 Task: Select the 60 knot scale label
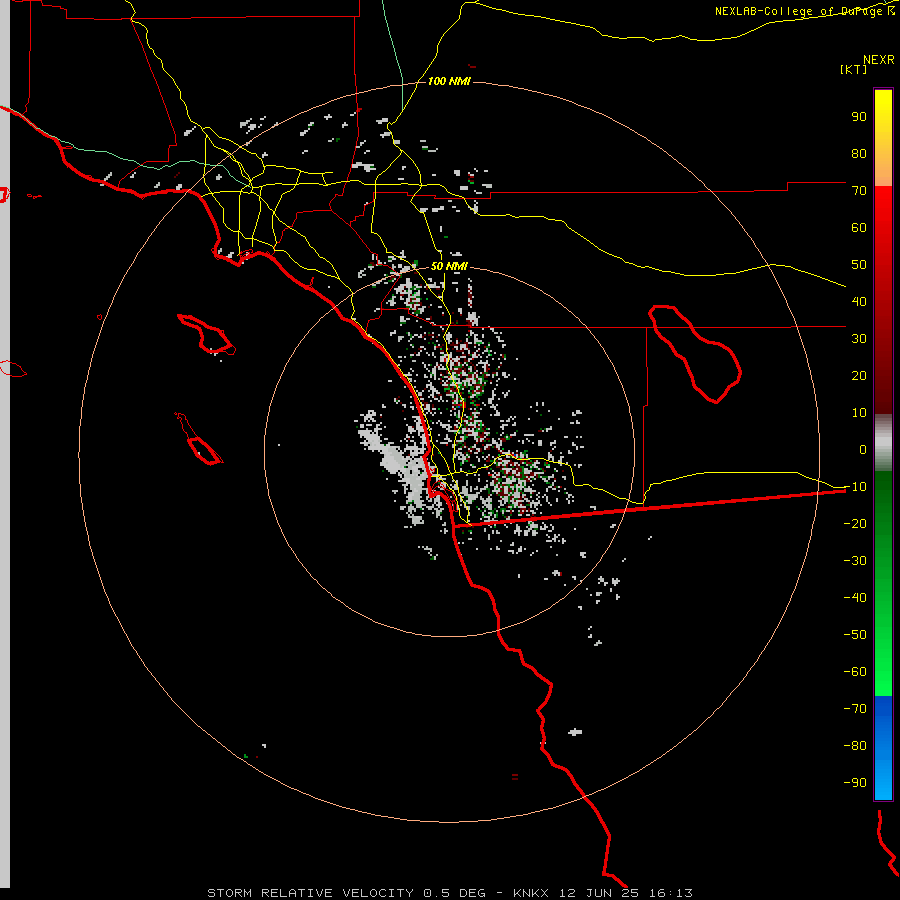(x=859, y=228)
